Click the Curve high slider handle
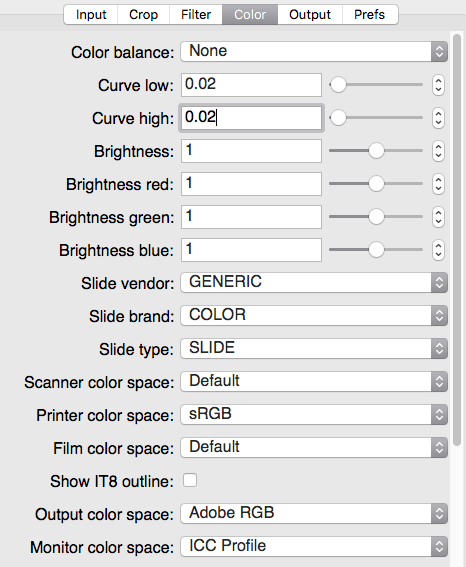 (338, 118)
